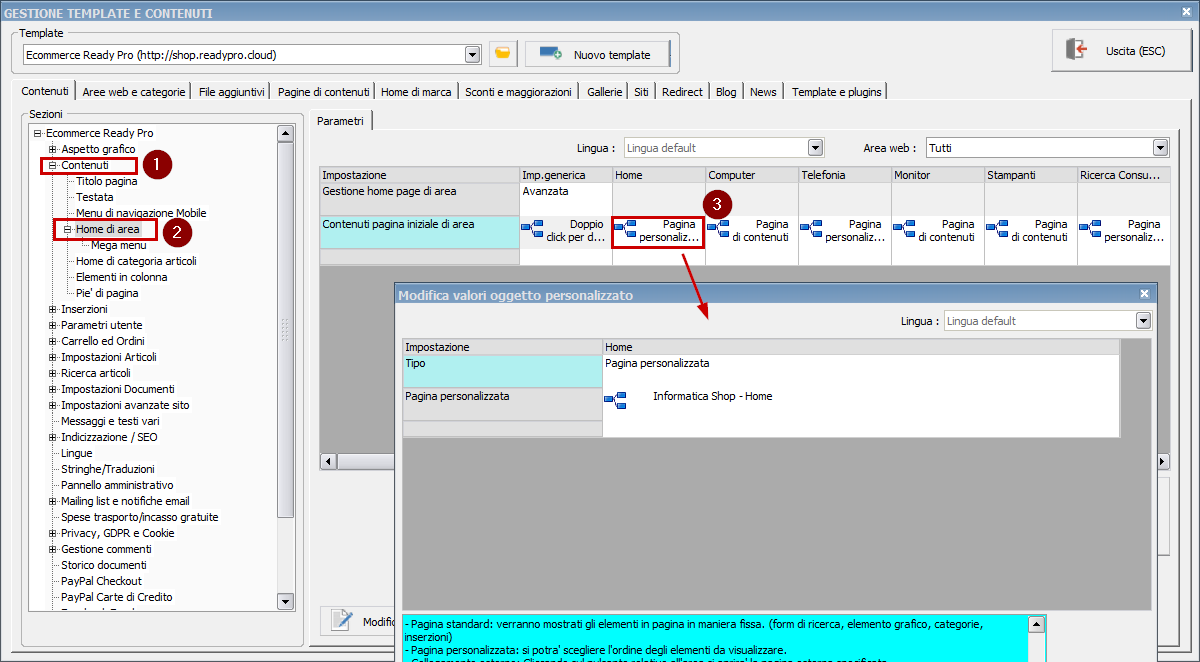
Task: Collapse the Ecommerce Ready Pro root node
Action: pyautogui.click(x=37, y=133)
